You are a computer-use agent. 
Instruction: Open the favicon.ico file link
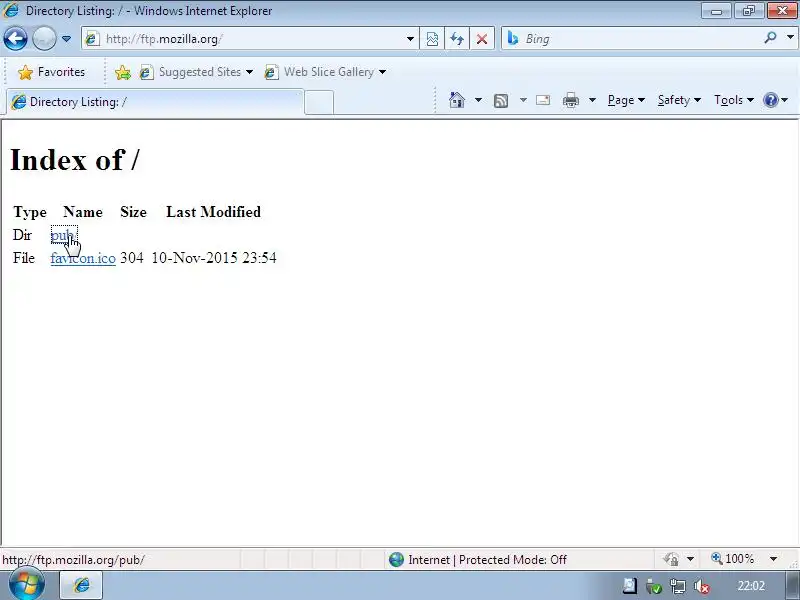(x=83, y=258)
